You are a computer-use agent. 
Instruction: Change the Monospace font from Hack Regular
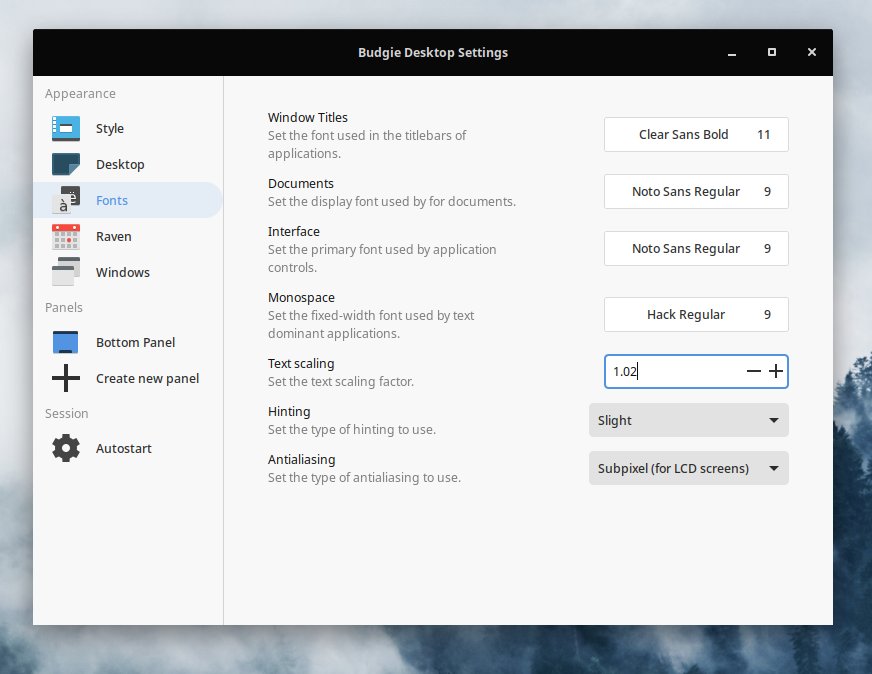(696, 314)
